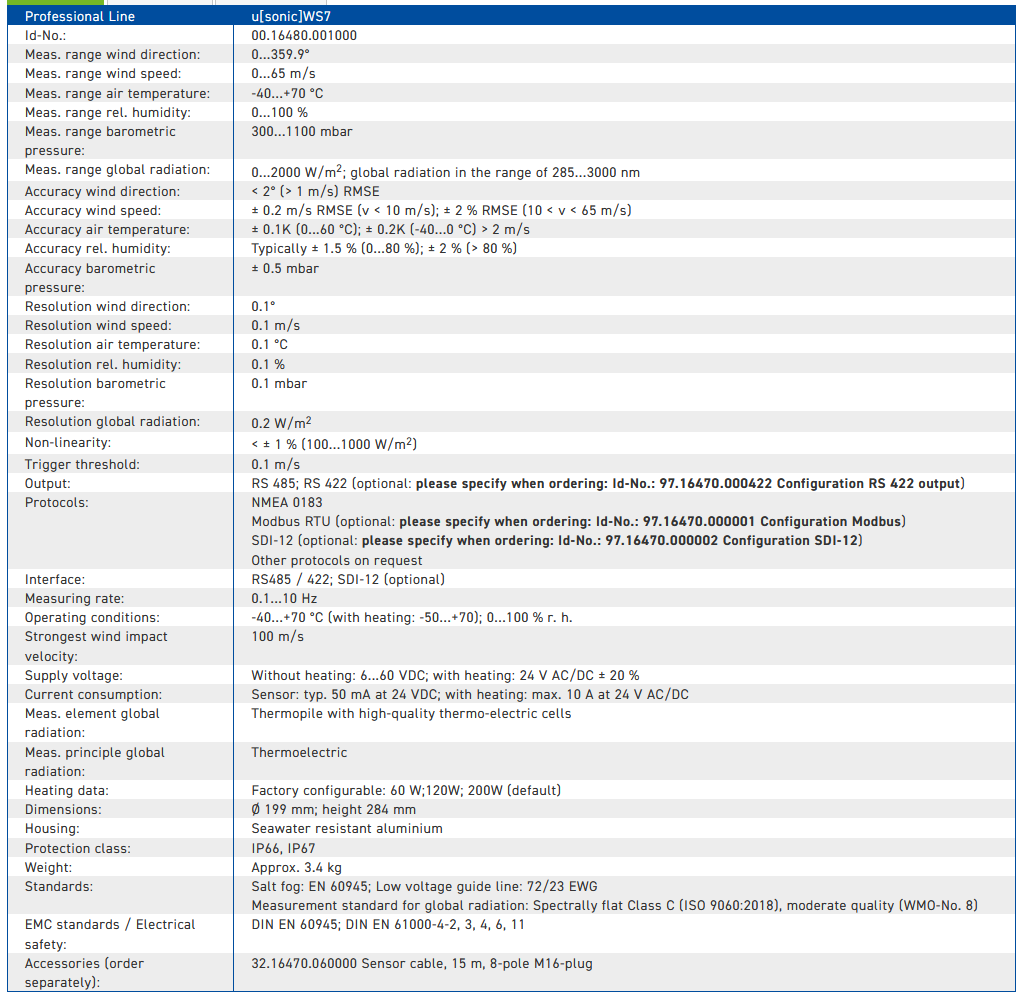Select the measuring rate '0.1...10 Hz'
Screen dimensions: 1024x996
pos(284,598)
